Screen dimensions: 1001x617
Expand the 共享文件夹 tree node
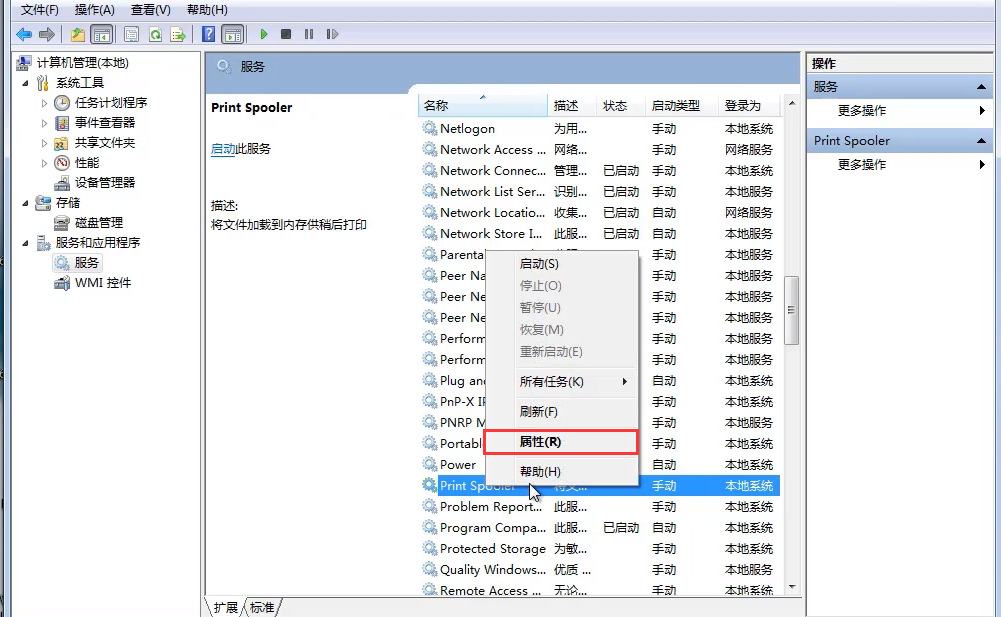(44, 143)
